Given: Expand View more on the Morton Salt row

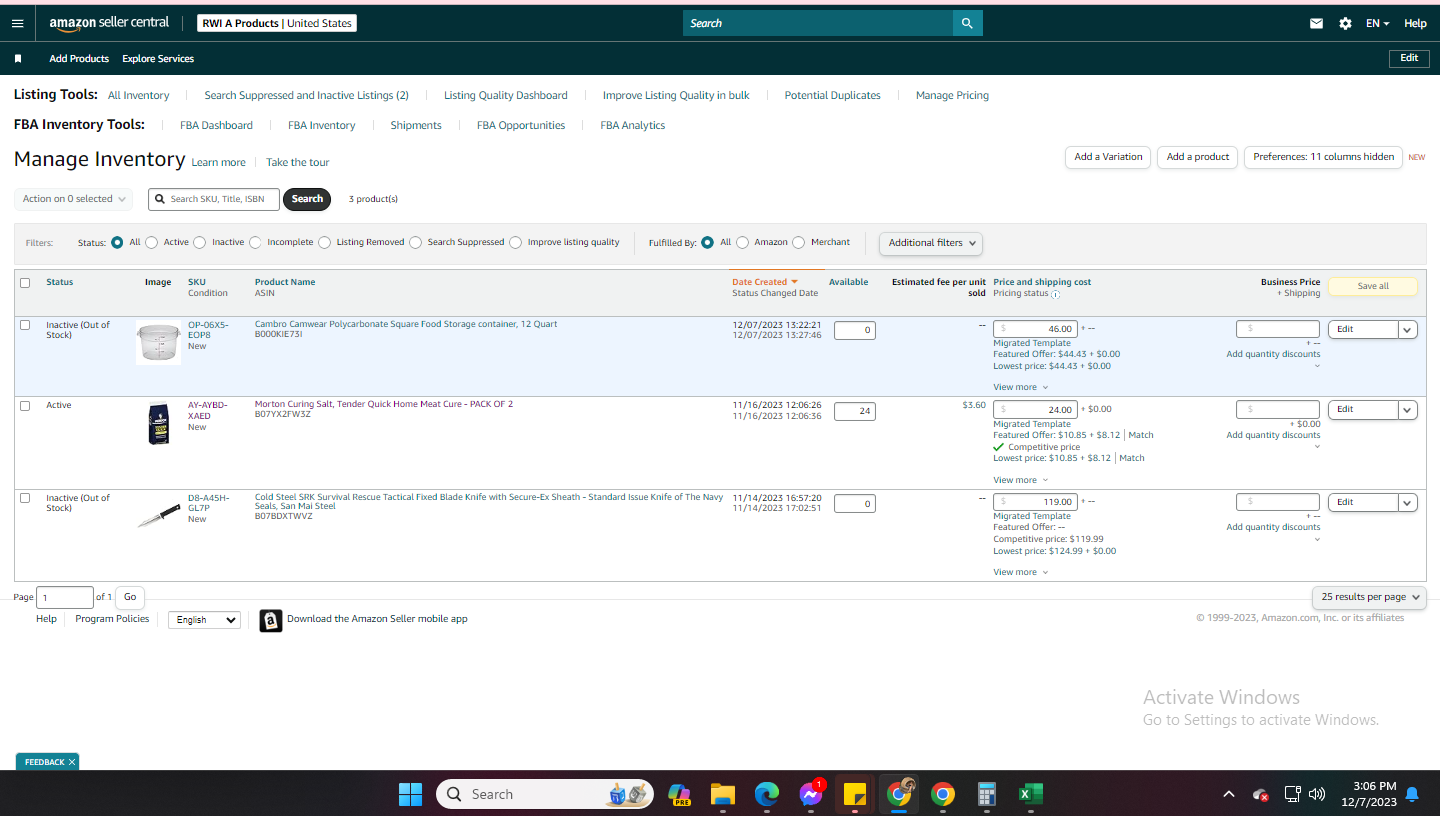Looking at the screenshot, I should (x=1020, y=480).
